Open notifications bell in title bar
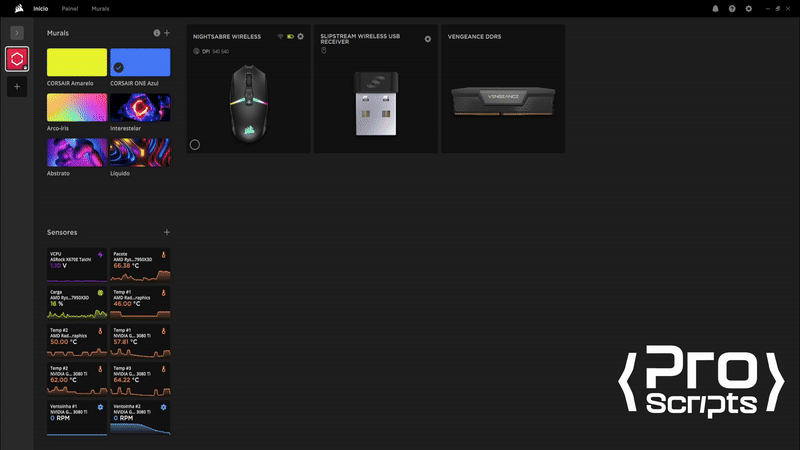Image resolution: width=800 pixels, height=450 pixels. (x=715, y=8)
